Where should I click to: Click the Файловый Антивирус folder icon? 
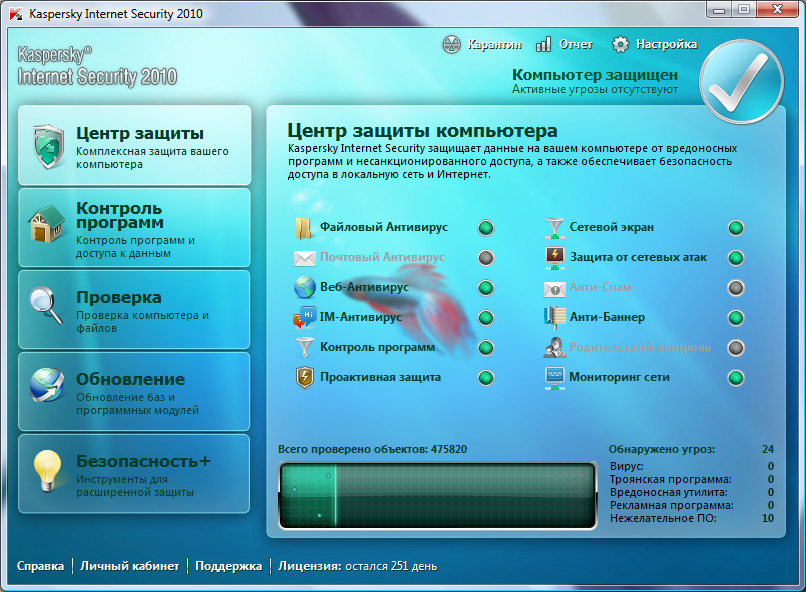coord(304,228)
